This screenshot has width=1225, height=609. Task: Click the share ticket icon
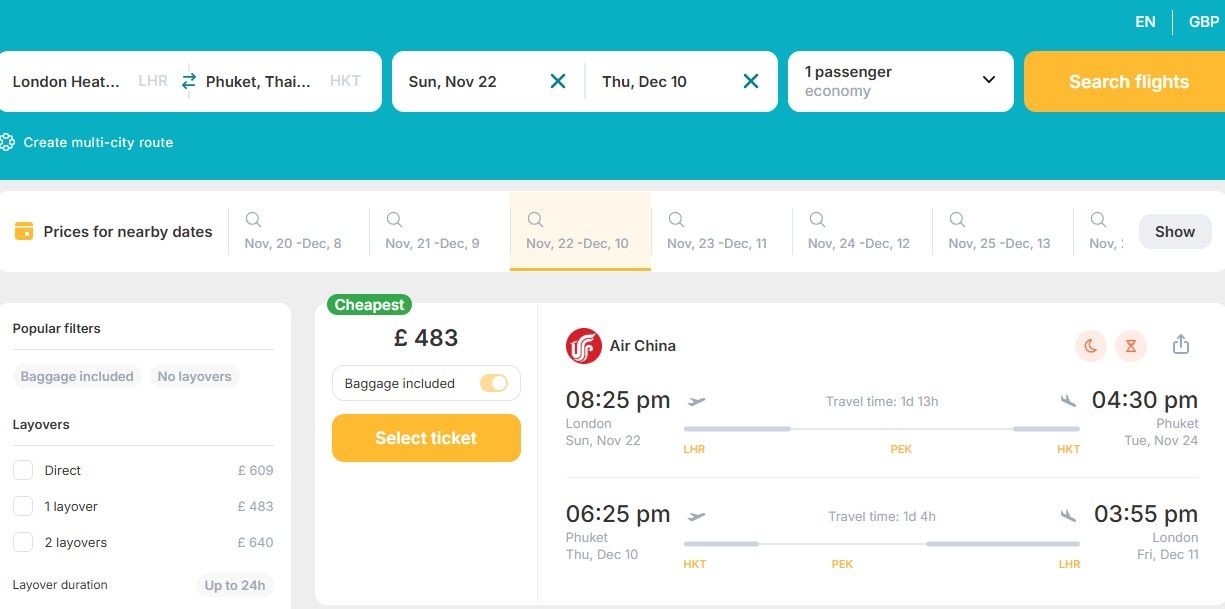(1181, 345)
